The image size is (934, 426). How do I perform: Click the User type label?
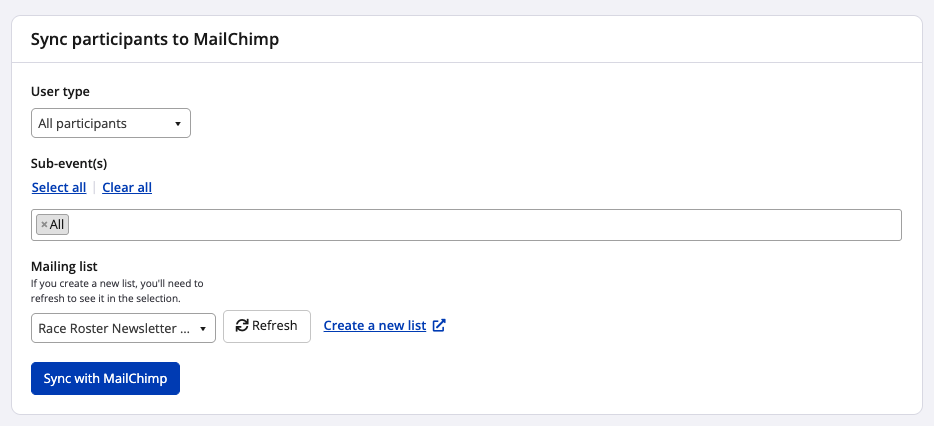(x=61, y=92)
